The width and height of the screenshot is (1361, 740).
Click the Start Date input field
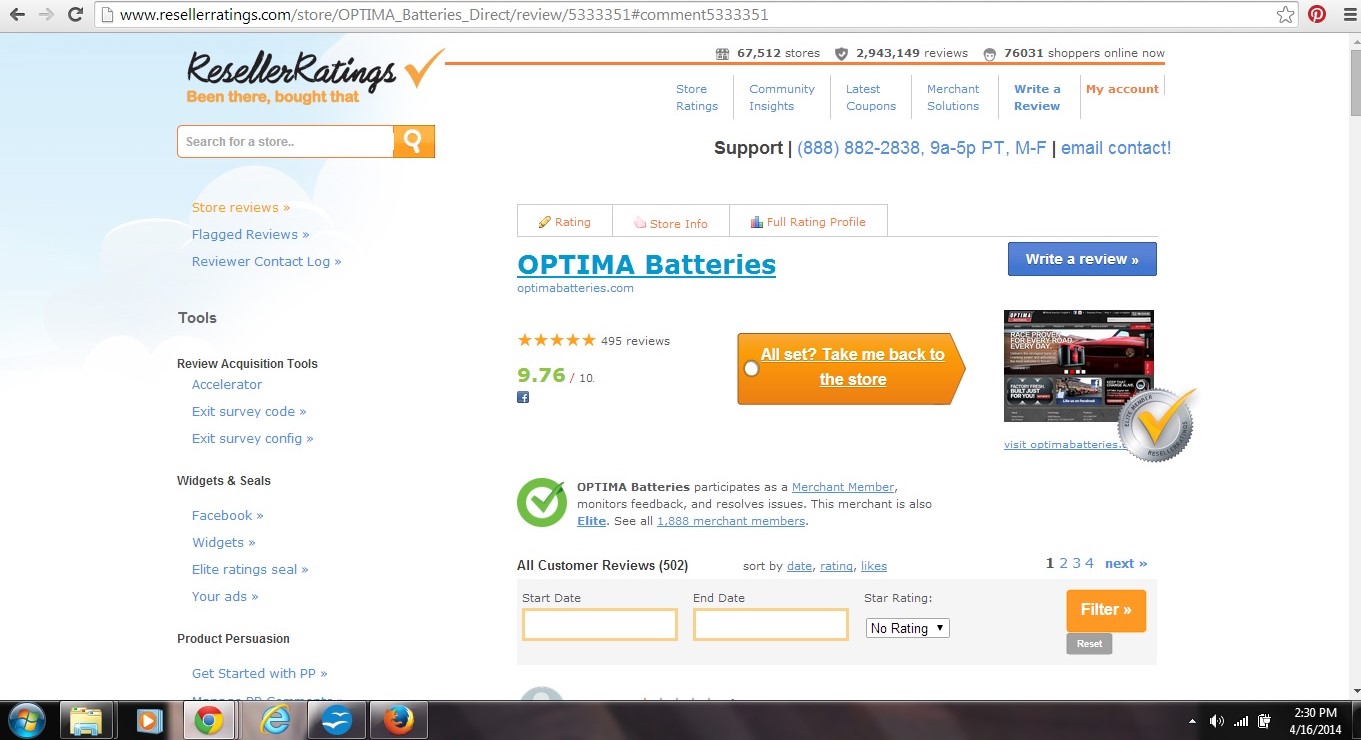[600, 625]
